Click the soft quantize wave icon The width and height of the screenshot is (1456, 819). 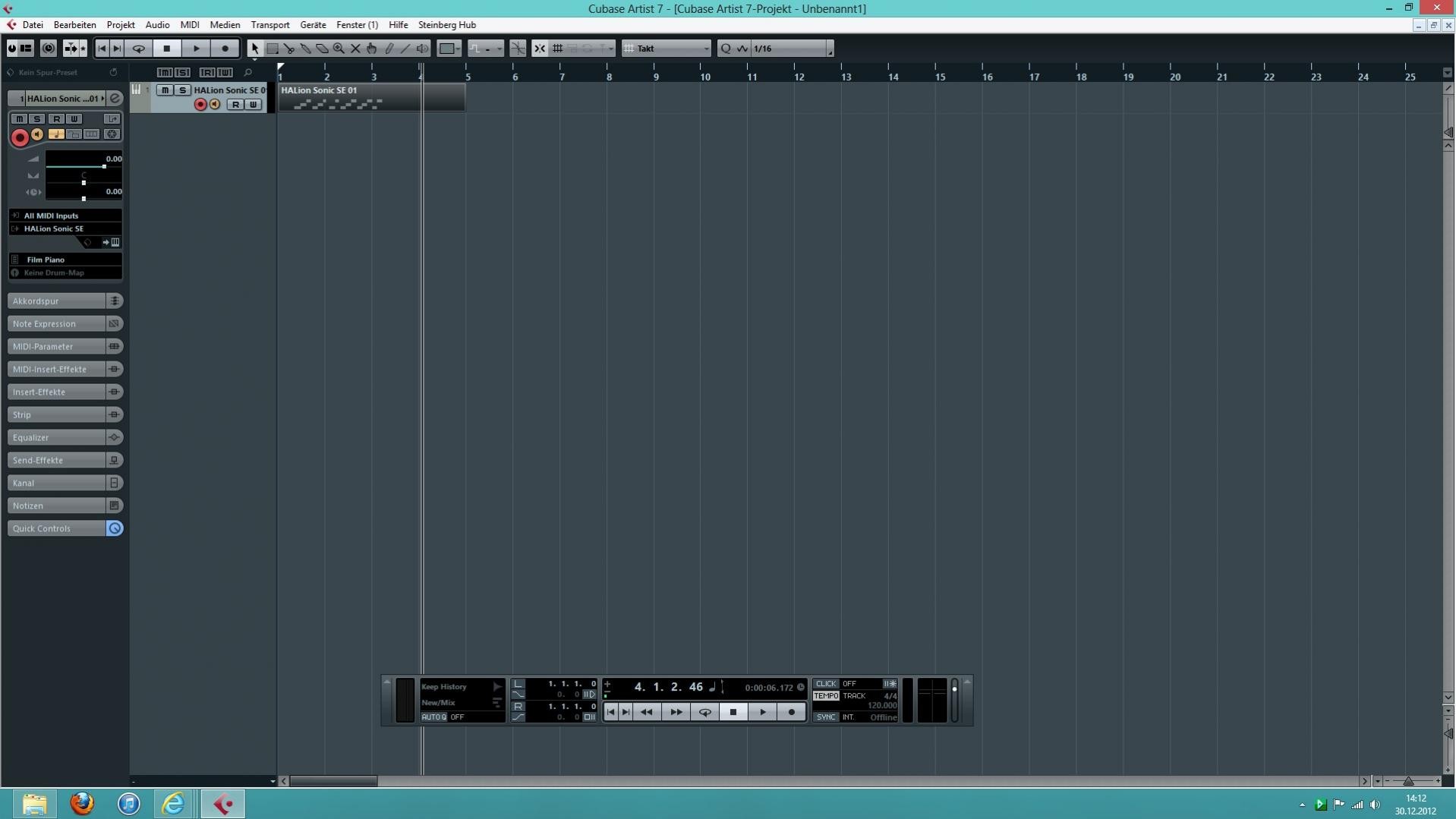pos(742,49)
